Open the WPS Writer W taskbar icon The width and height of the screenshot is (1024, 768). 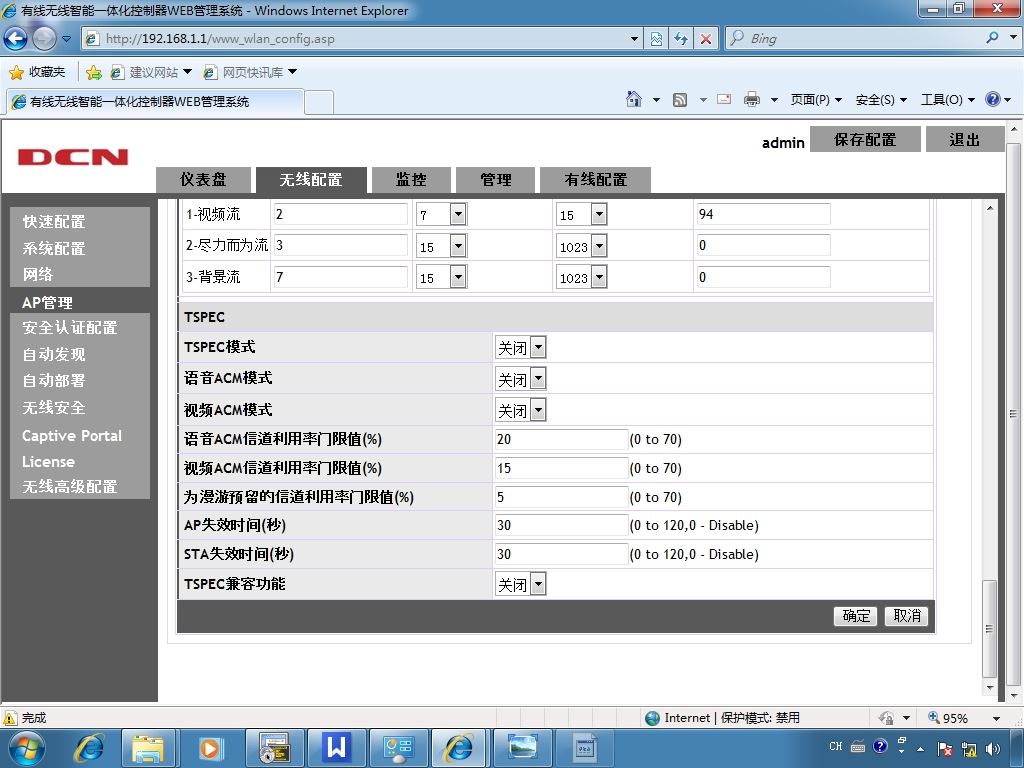click(x=337, y=748)
